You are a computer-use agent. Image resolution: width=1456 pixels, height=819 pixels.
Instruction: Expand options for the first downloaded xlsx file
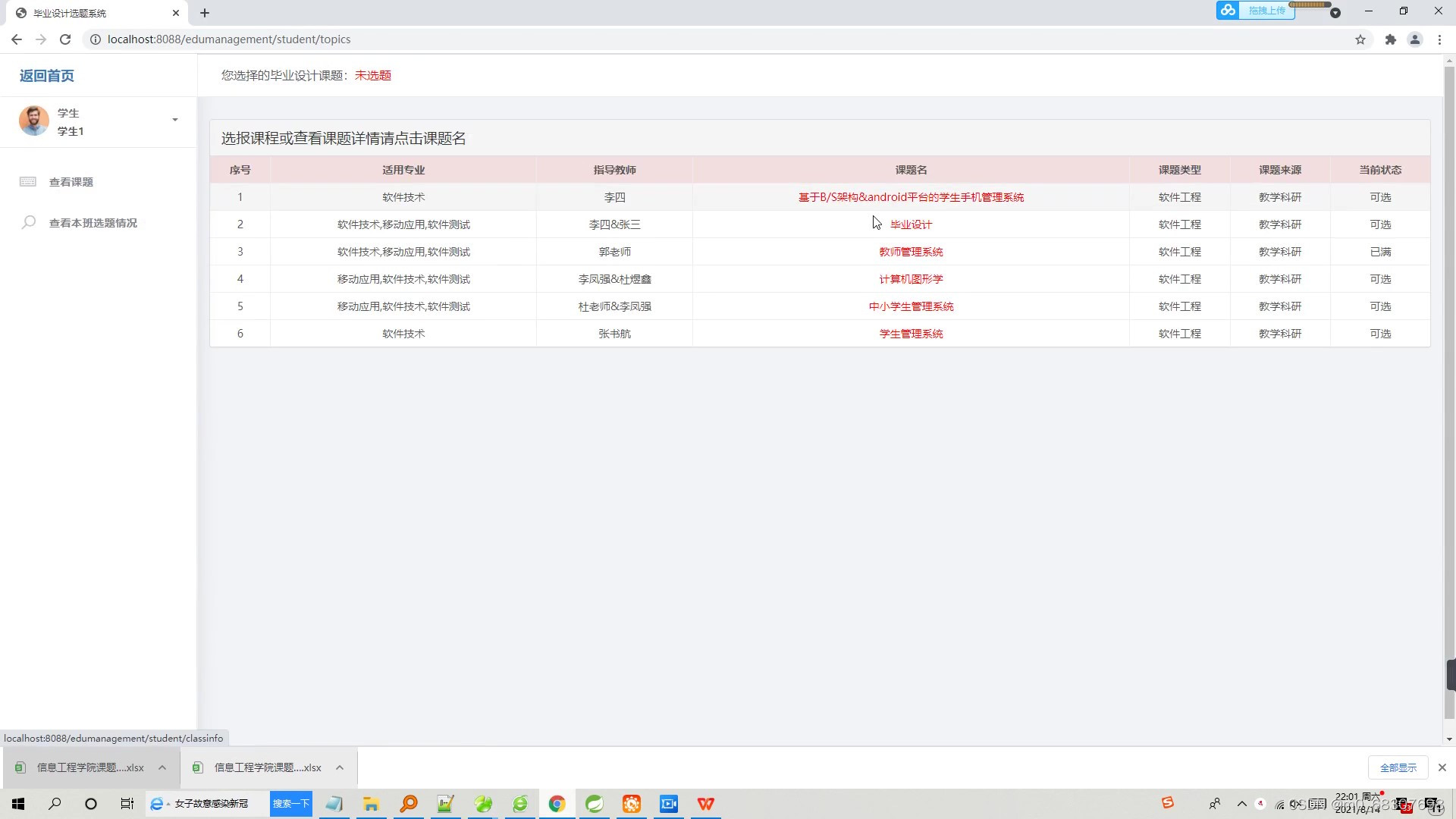click(x=162, y=767)
